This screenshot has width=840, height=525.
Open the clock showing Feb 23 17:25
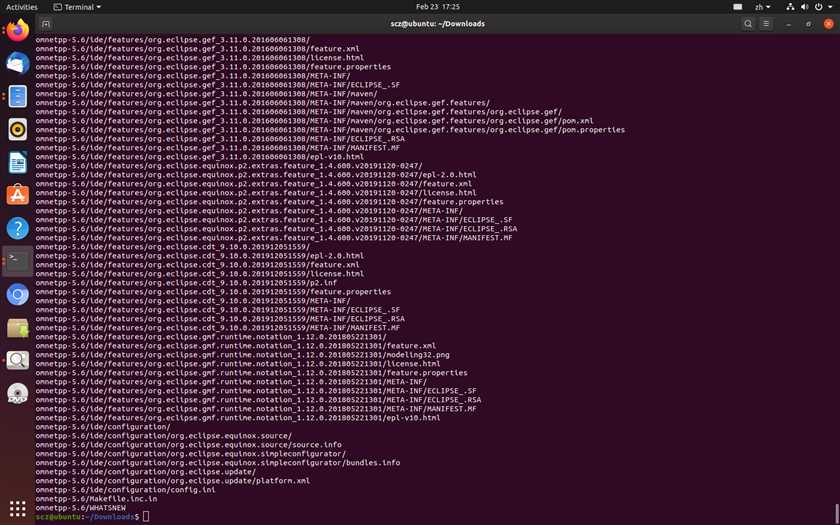pyautogui.click(x=438, y=7)
